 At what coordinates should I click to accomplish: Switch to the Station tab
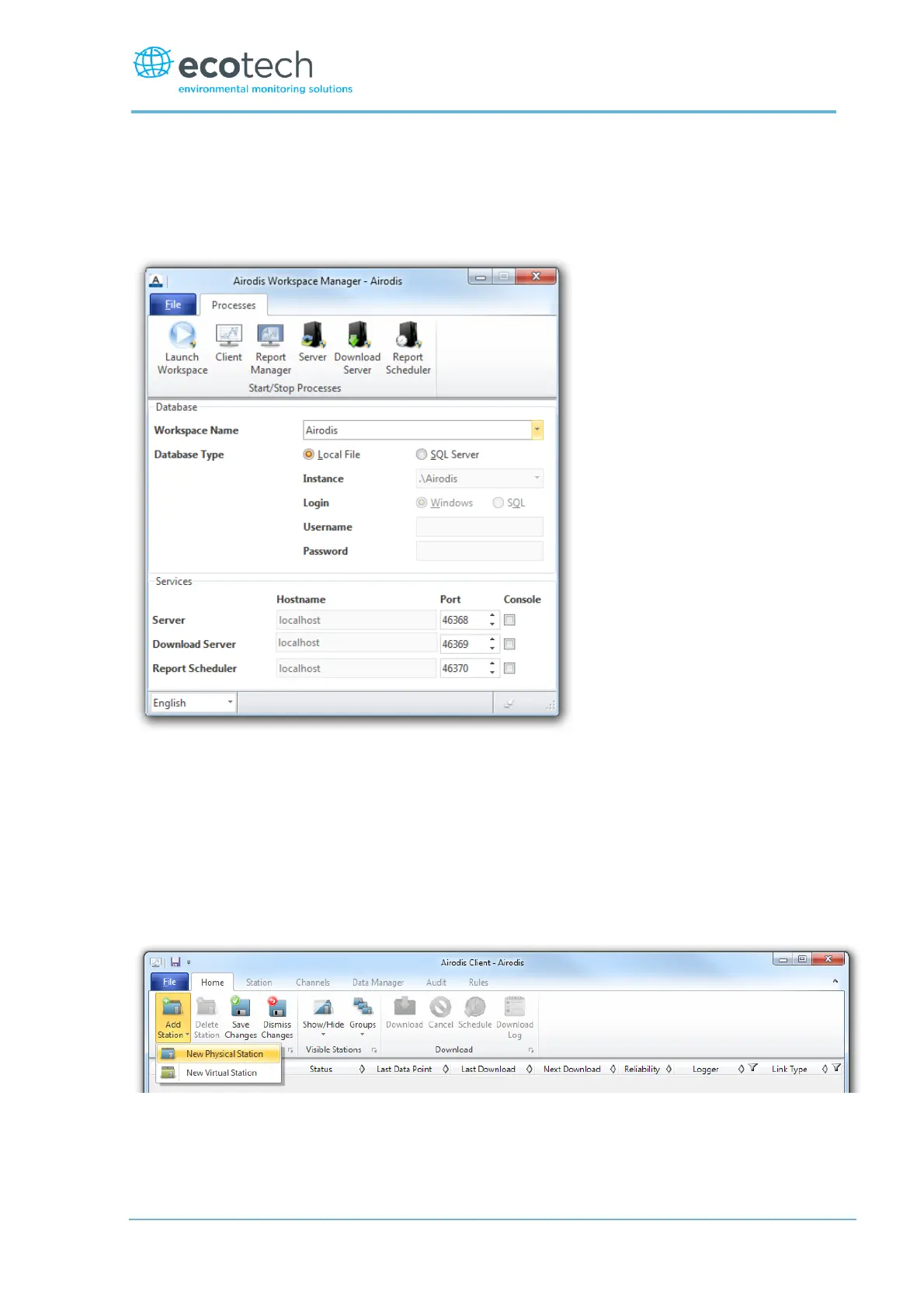pos(259,983)
